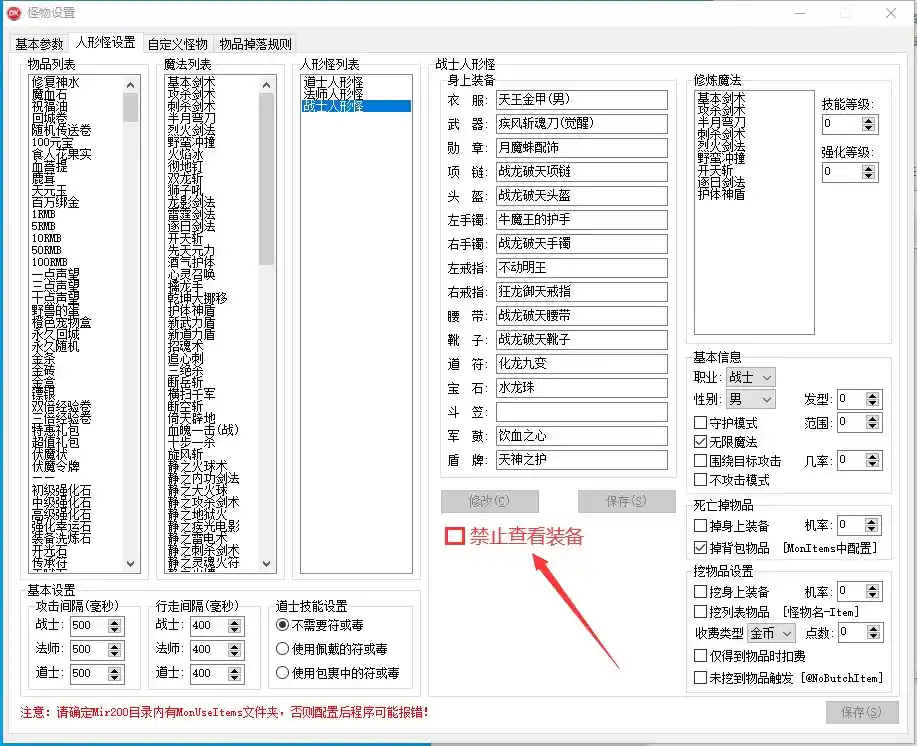Enable 不攻击模式 checkbox
The image size is (917, 746).
coord(700,479)
